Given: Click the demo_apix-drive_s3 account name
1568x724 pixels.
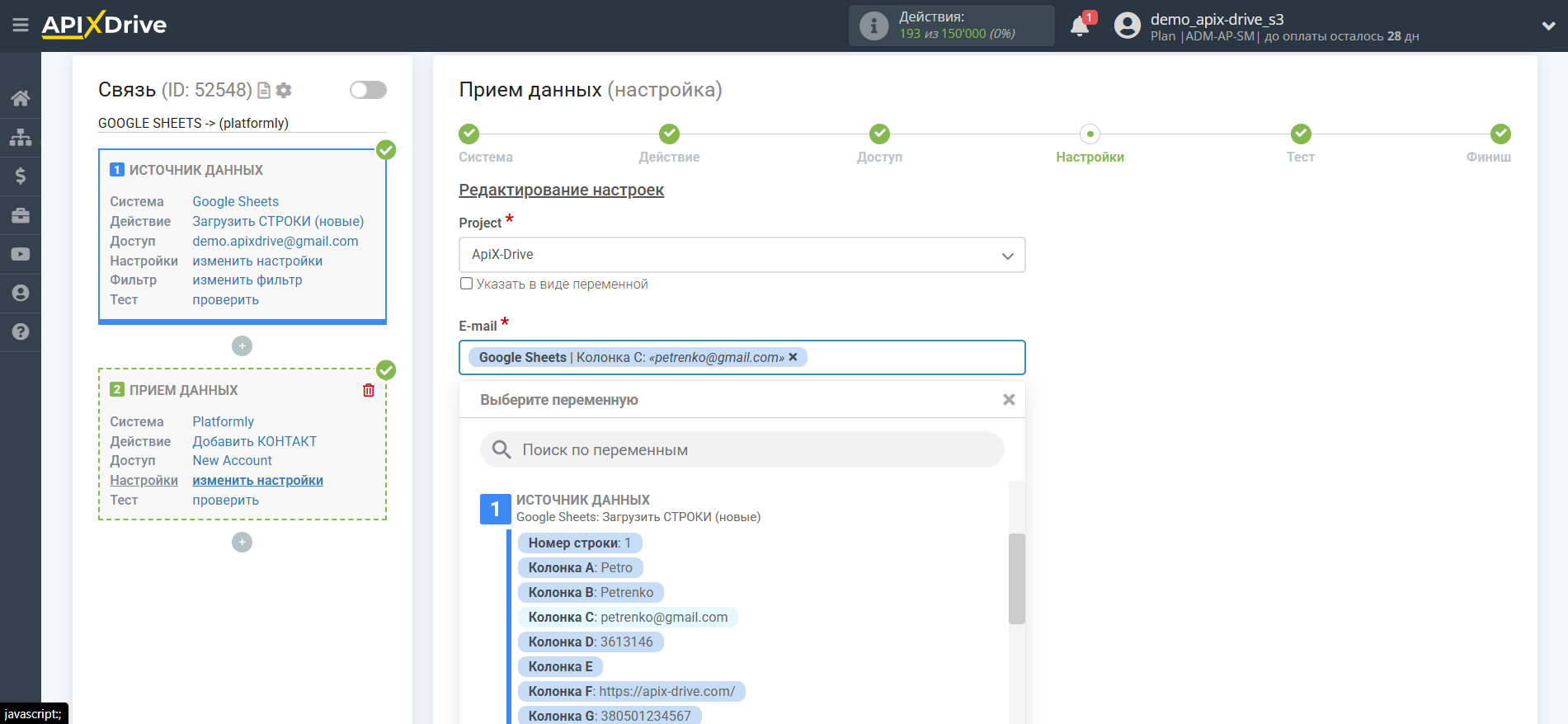Looking at the screenshot, I should click(x=1217, y=19).
